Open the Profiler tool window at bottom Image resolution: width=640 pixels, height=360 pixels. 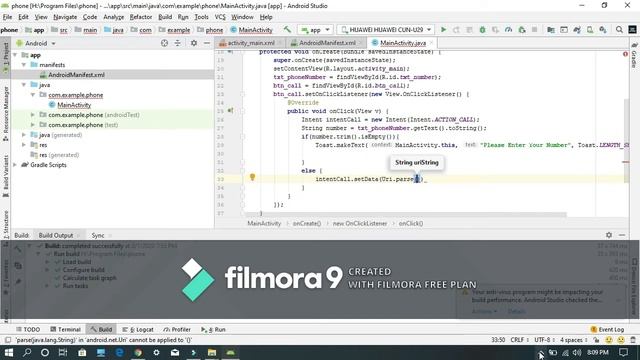pyautogui.click(x=177, y=329)
